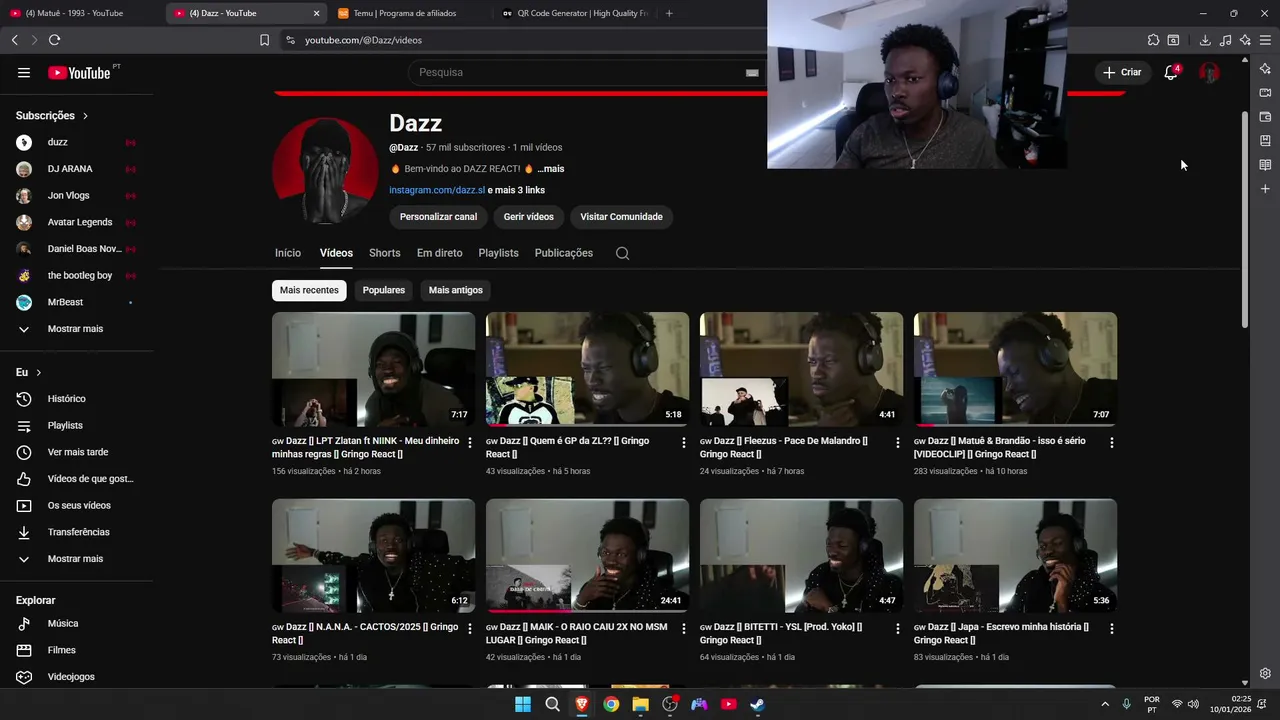Open browser main menu icon
Image resolution: width=1280 pixels, height=720 pixels.
(x=1265, y=40)
